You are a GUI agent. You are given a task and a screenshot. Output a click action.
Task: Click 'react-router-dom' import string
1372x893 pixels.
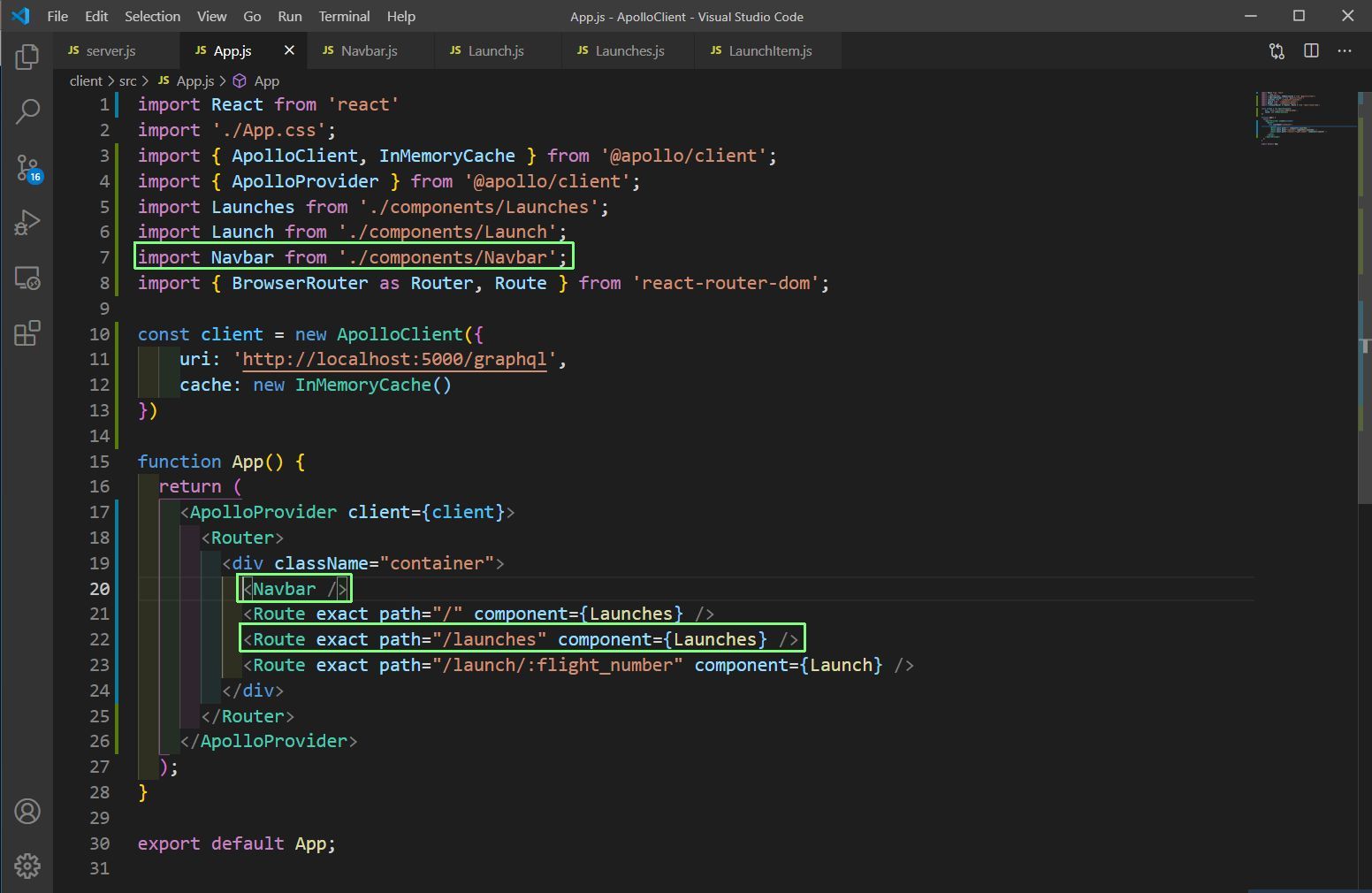coord(726,283)
